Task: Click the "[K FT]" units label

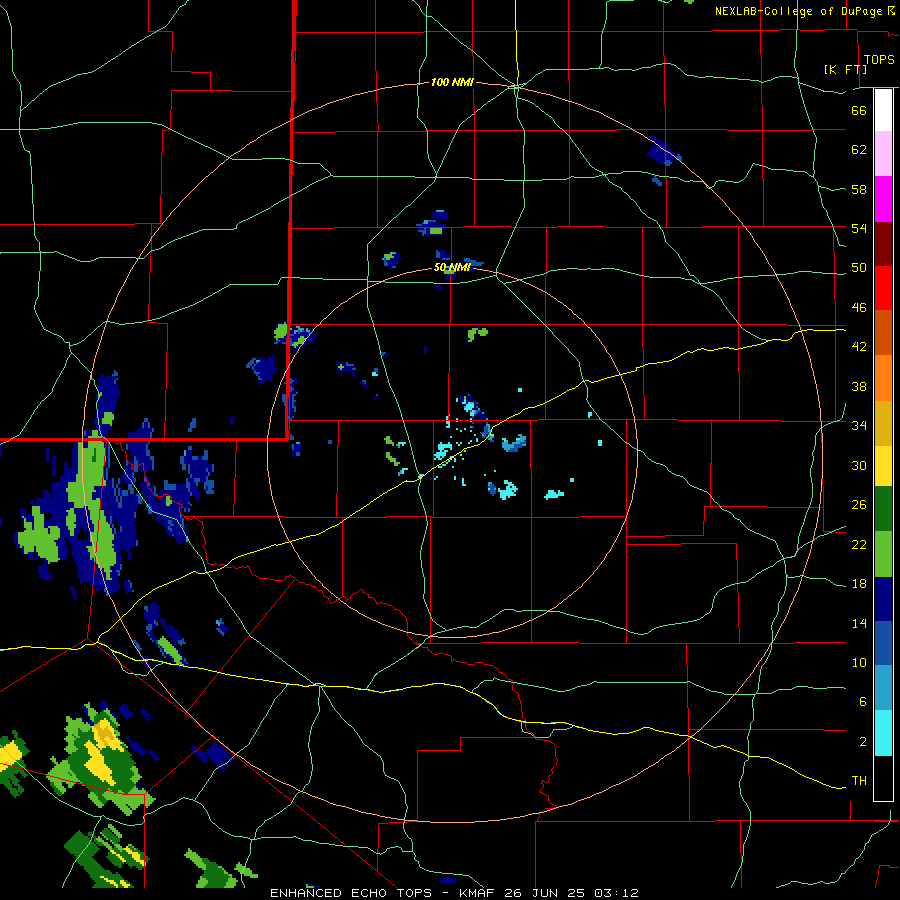Action: pyautogui.click(x=845, y=69)
